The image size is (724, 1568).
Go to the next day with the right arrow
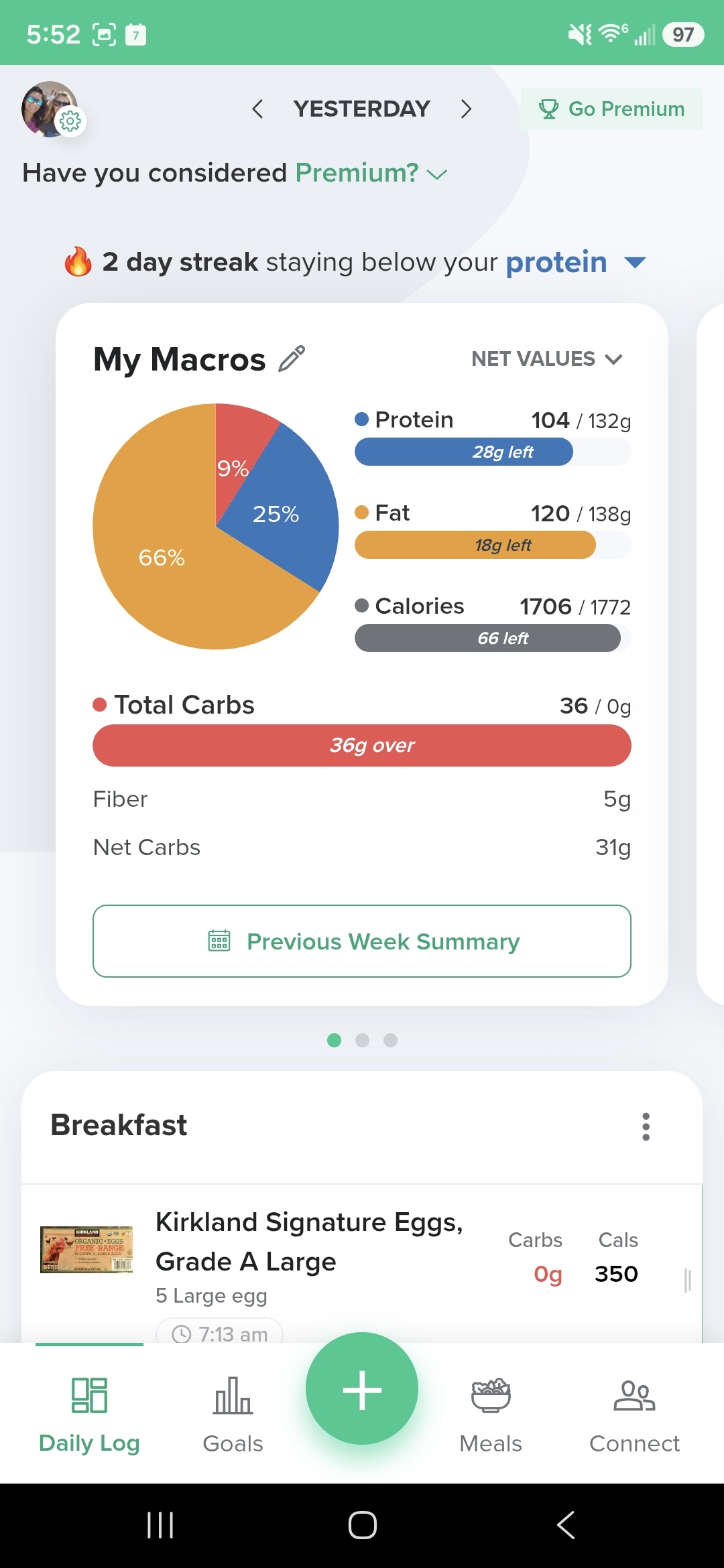467,109
